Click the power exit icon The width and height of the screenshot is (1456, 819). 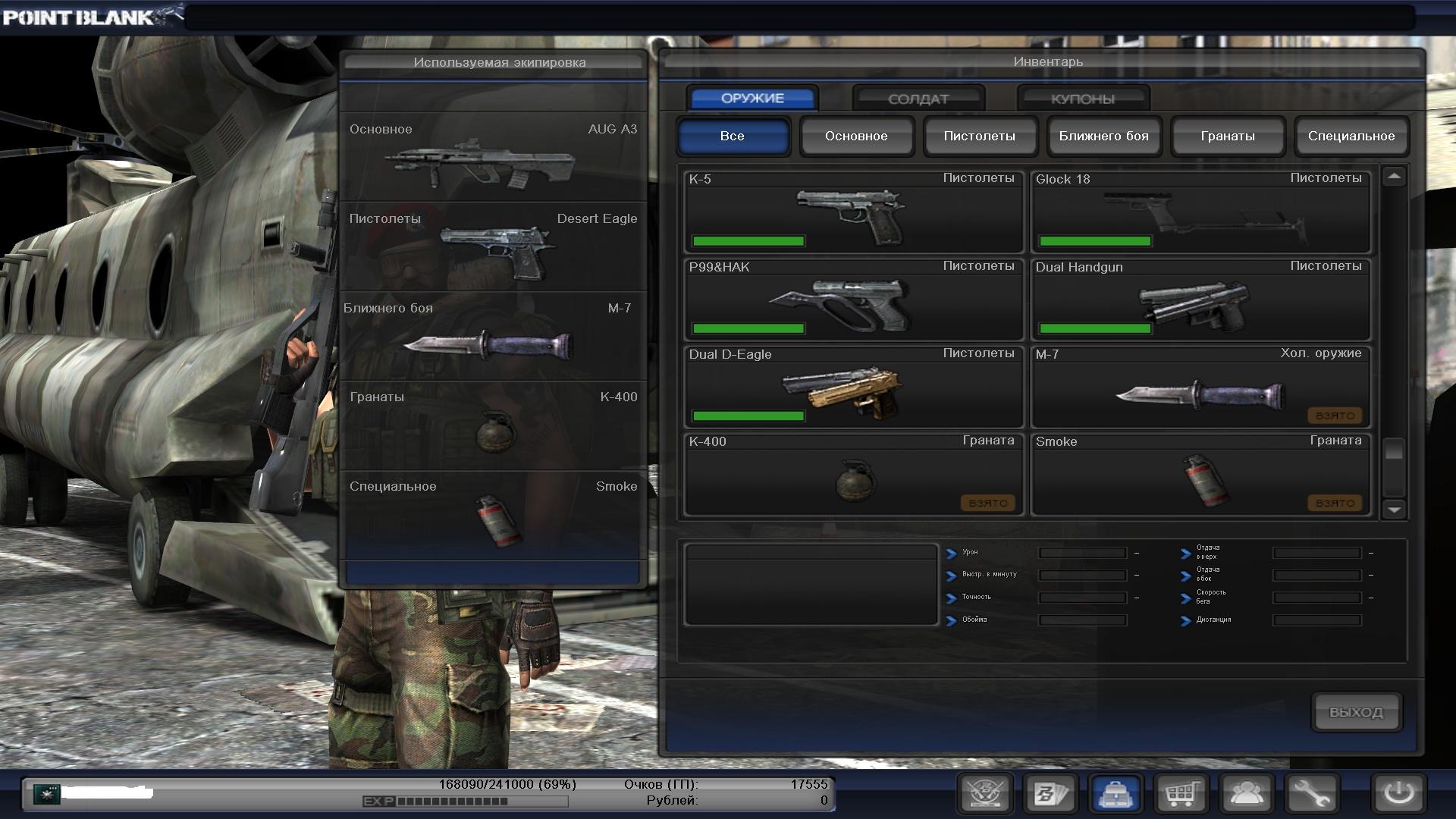(1398, 794)
